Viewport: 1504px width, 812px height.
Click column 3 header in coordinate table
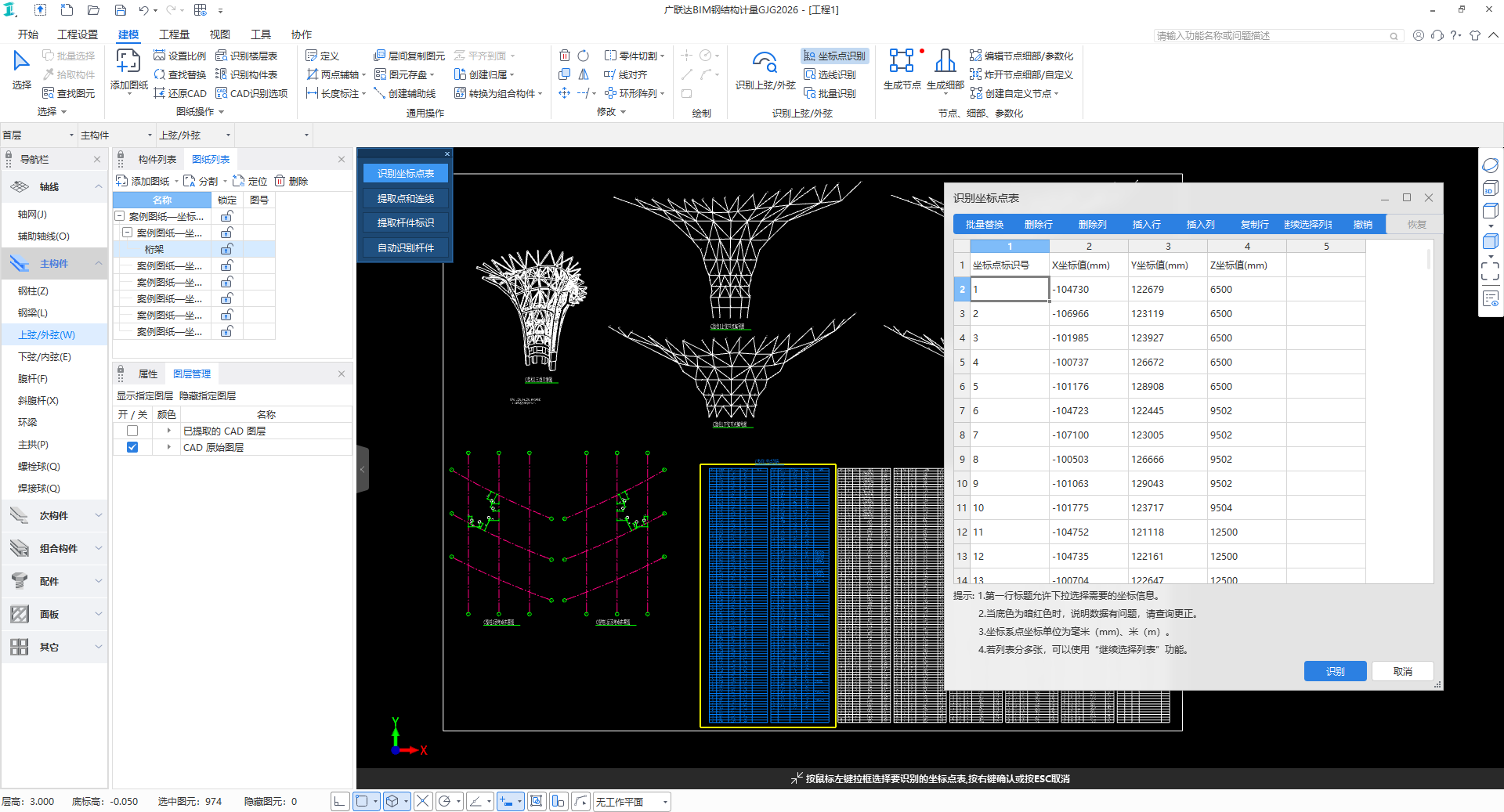(x=1168, y=246)
